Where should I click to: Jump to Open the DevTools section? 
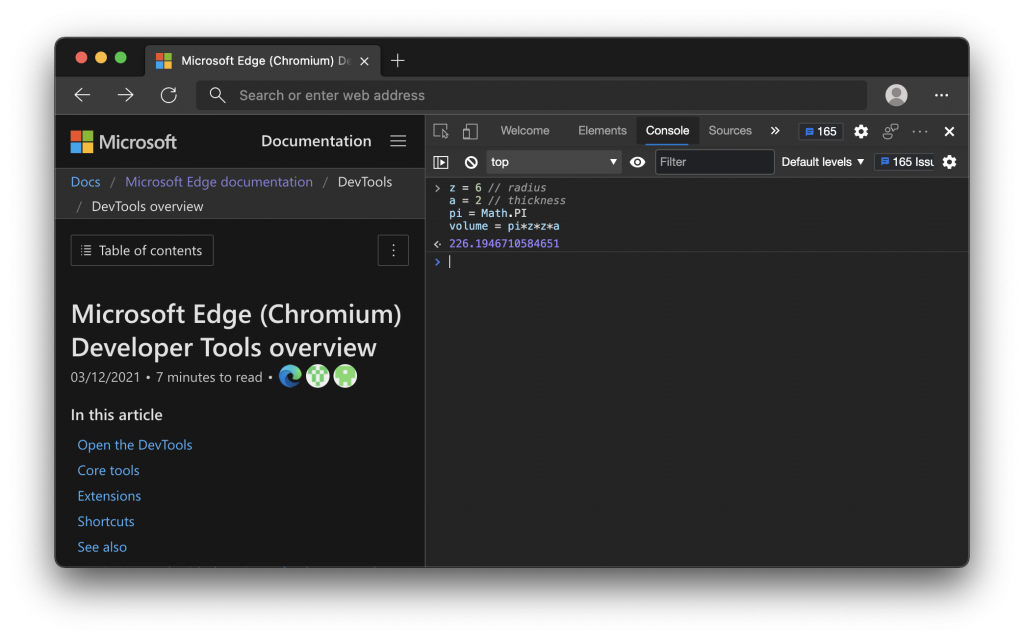click(135, 445)
